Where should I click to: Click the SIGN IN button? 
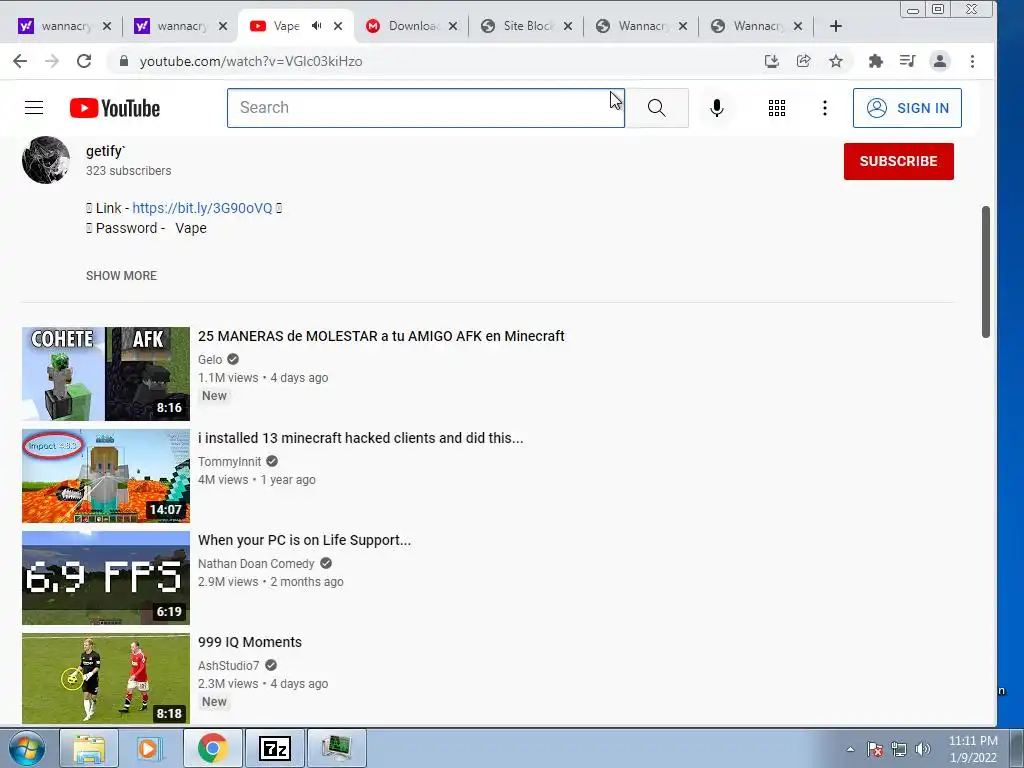click(x=907, y=108)
